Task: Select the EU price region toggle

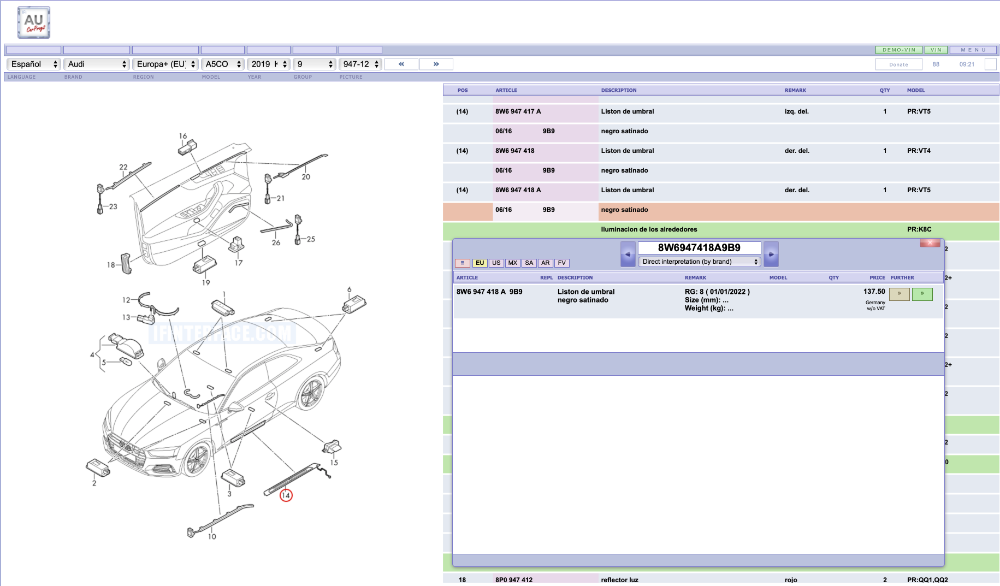Action: coord(480,263)
